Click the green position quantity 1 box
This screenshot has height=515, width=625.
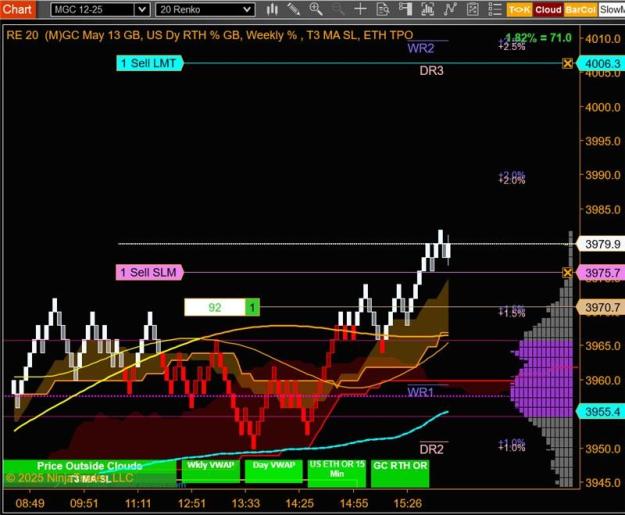[252, 307]
